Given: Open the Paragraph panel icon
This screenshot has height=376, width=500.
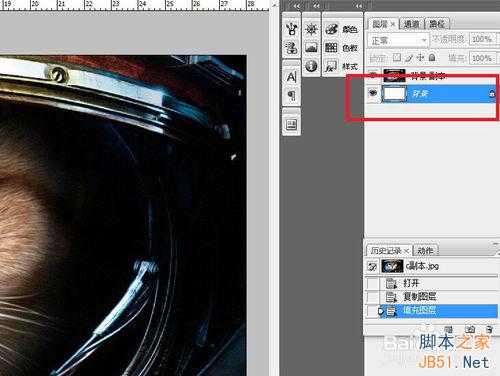Looking at the screenshot, I should 291,96.
